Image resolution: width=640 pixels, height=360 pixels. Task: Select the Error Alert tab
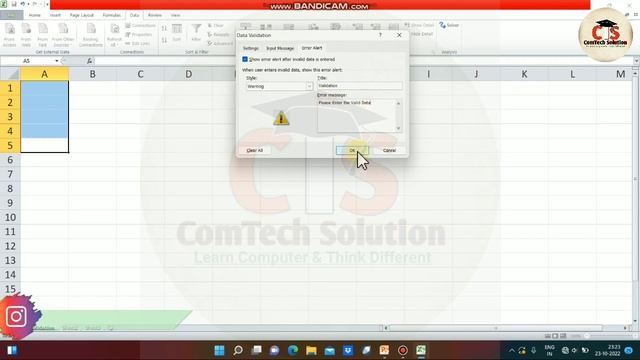(312, 48)
